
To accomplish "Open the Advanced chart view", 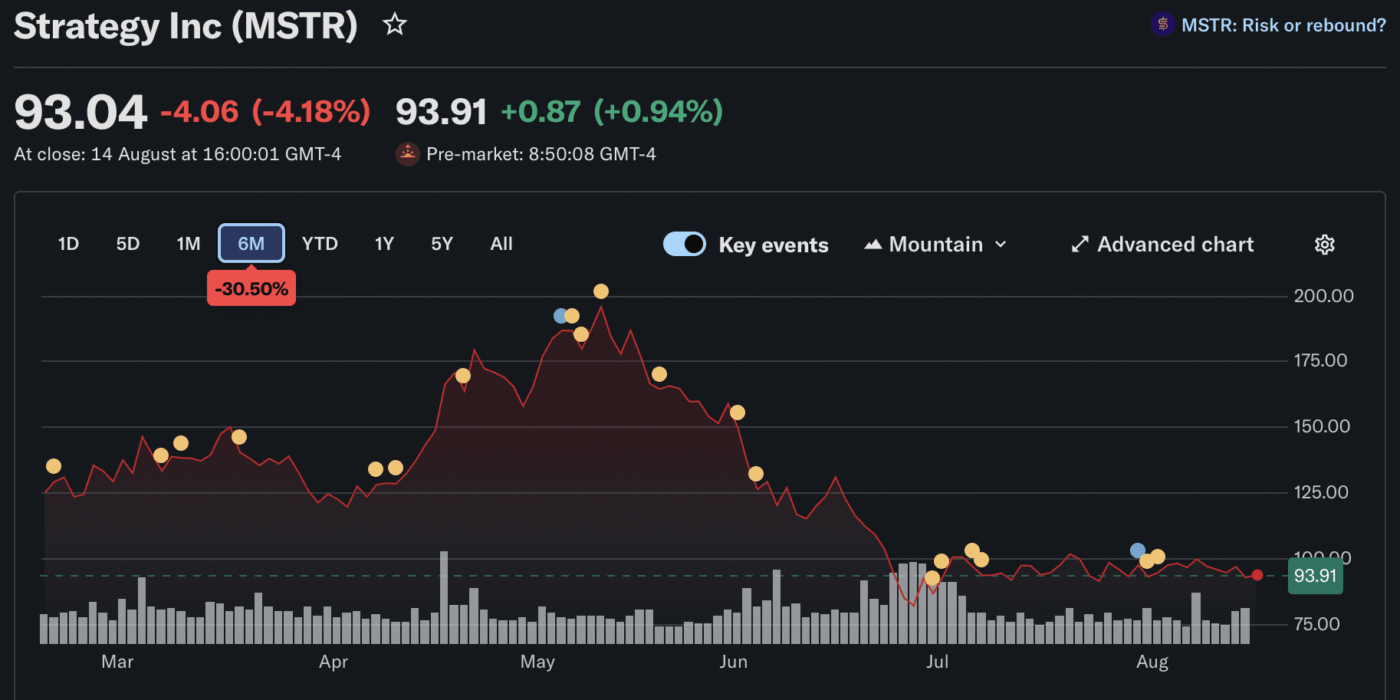I will coord(1162,244).
